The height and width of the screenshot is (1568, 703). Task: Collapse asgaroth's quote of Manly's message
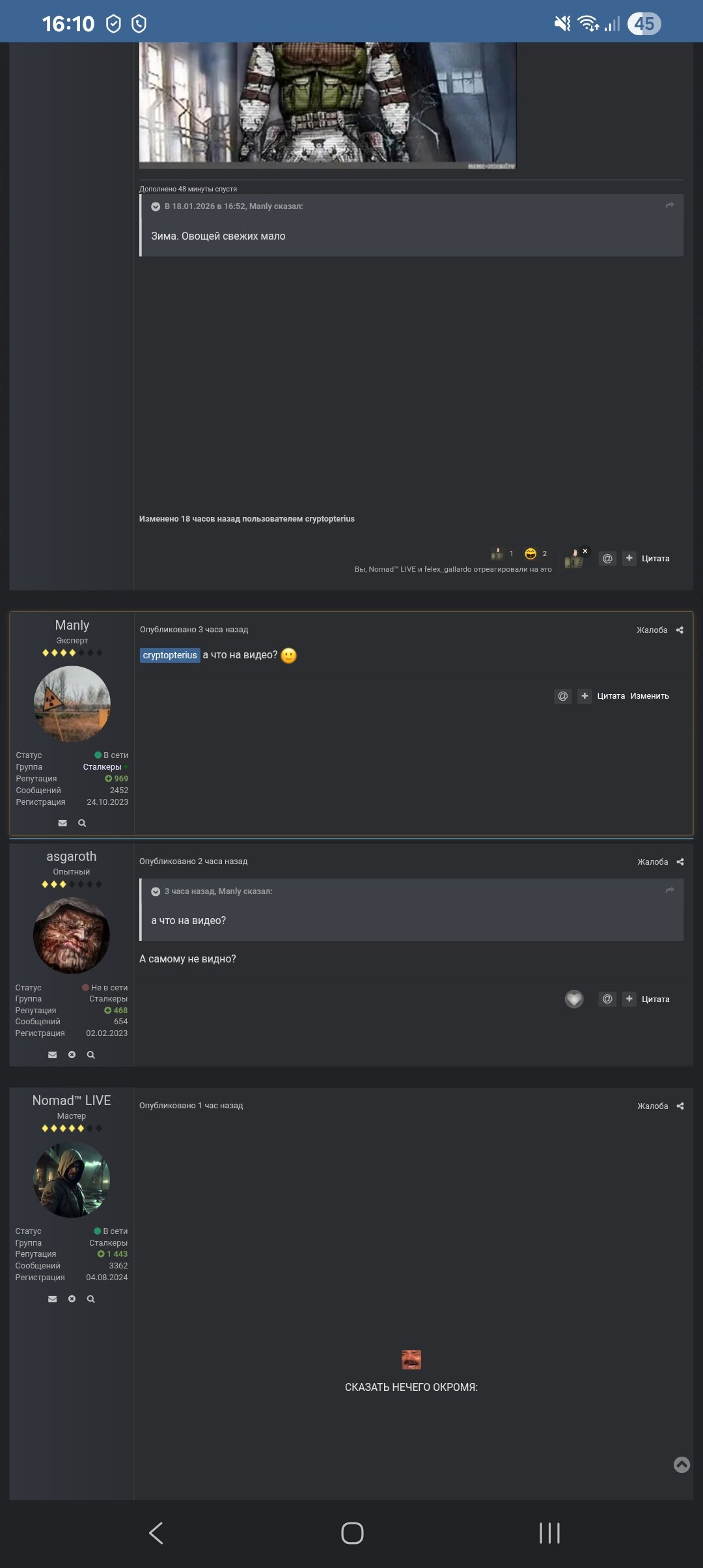click(x=156, y=891)
